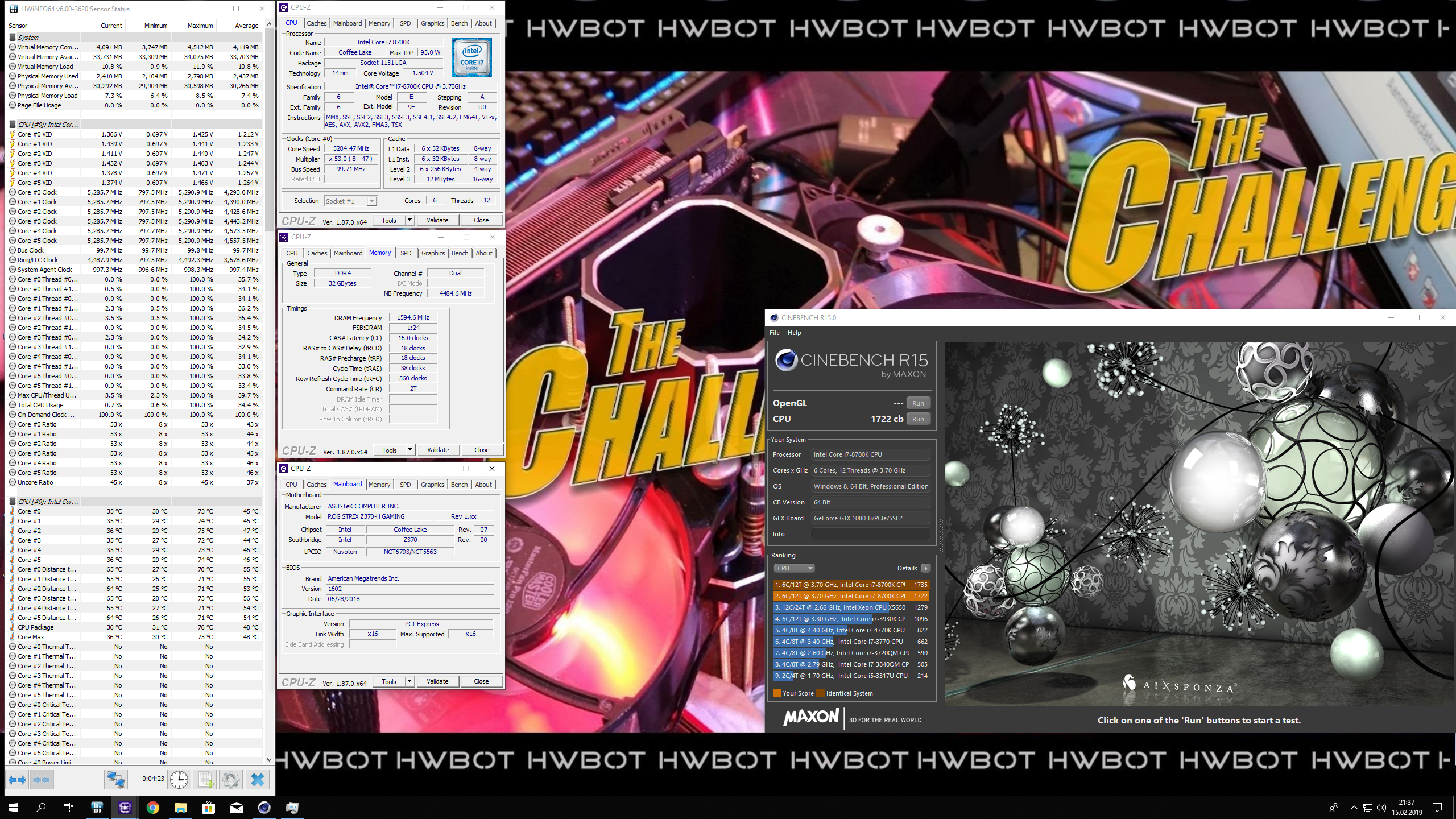Open the volume control tray icon

point(1381,807)
